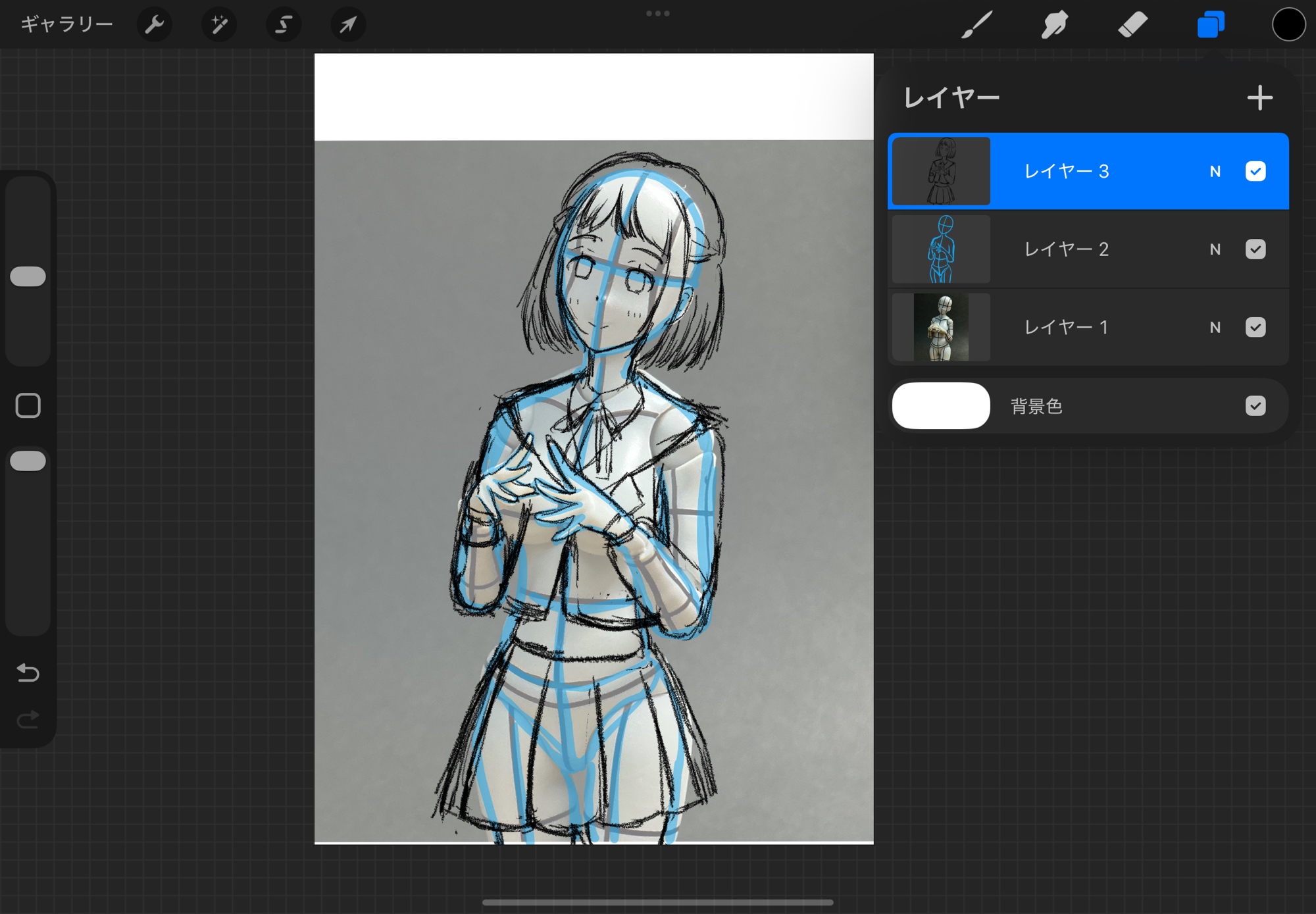
Task: Open blend mode N for レイヤー 2
Action: coord(1215,249)
